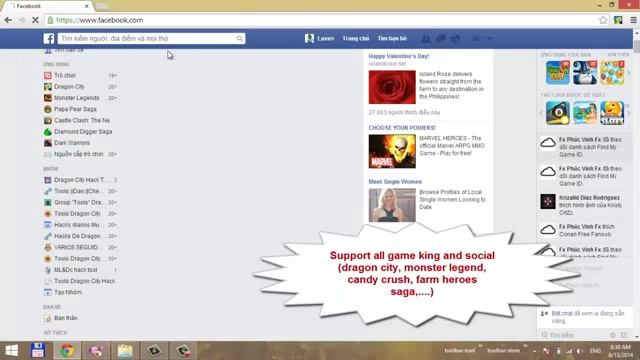This screenshot has width=640, height=360.
Task: Click the right arrow of suggested games row
Action: [629, 113]
